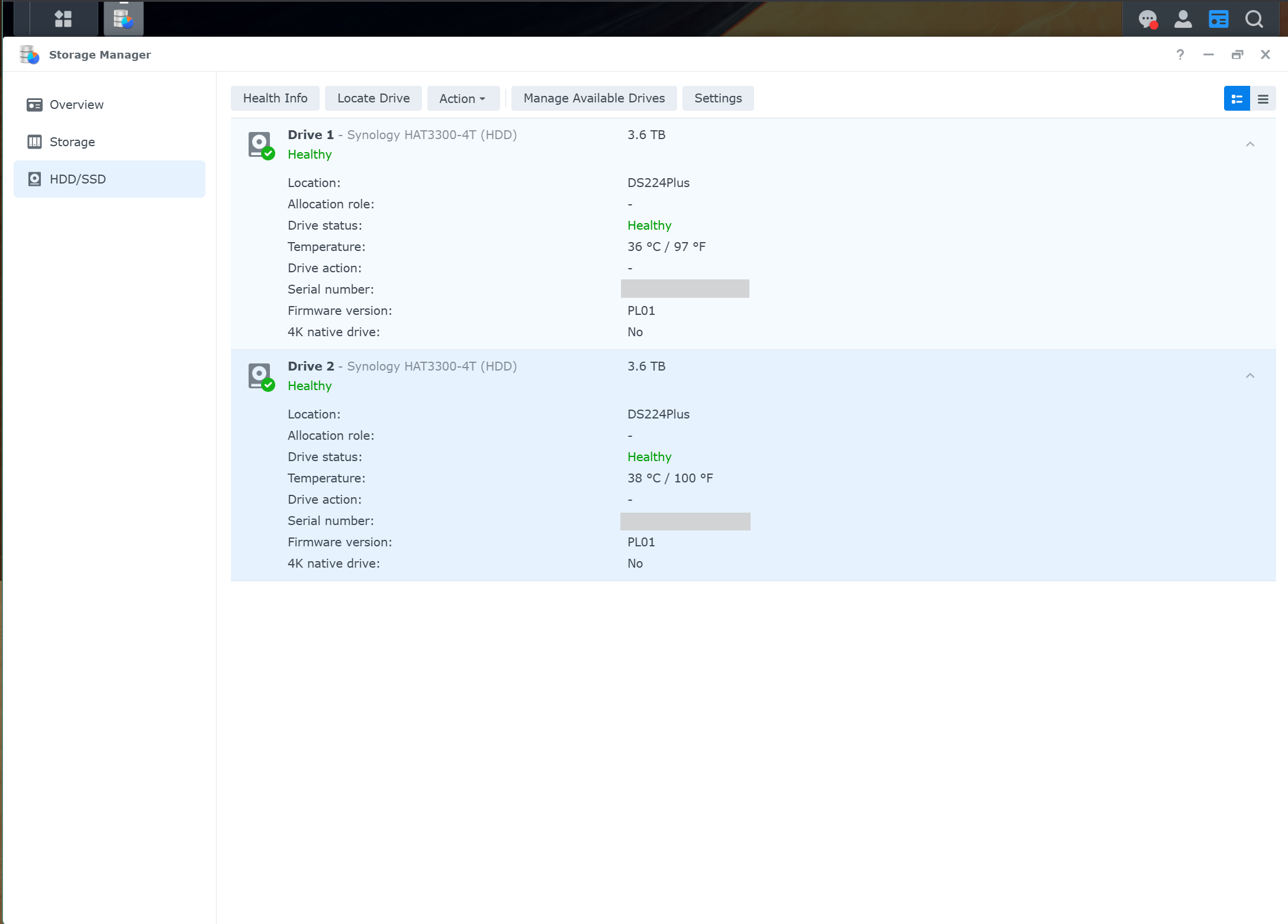Click Drive 2 redacted serial number field
The width and height of the screenshot is (1288, 924).
pos(685,521)
